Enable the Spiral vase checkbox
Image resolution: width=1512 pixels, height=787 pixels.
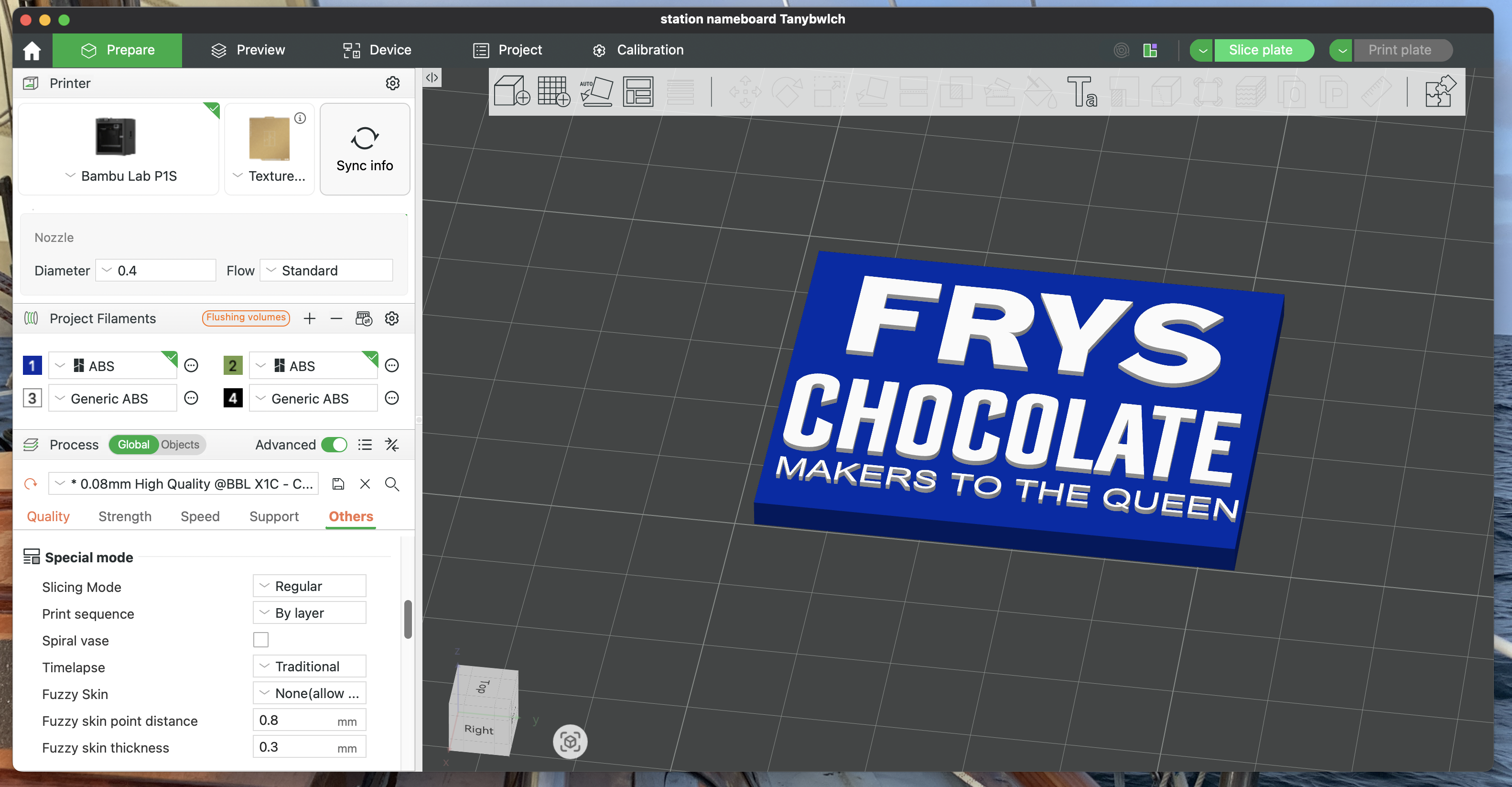[x=260, y=640]
